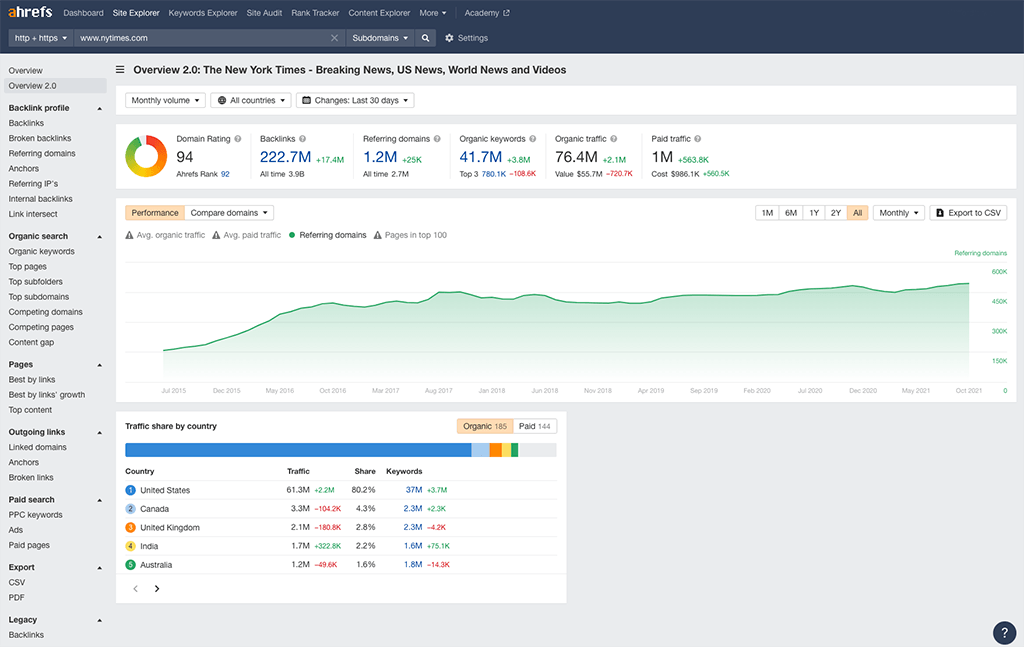Open http + https protocol dropdown
The image size is (1024, 647).
[40, 38]
